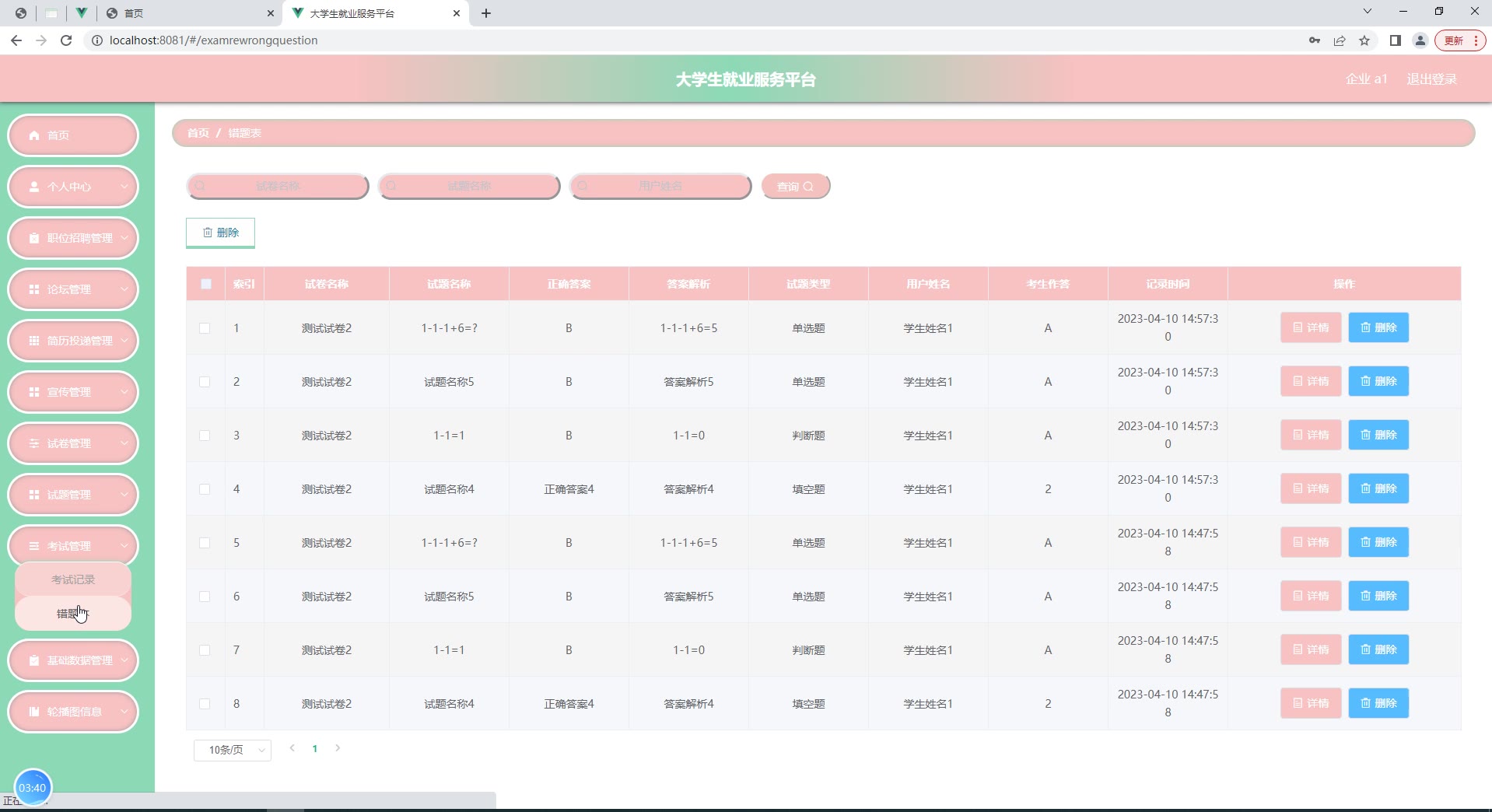Screen dimensions: 1492x812
Task: Open 详情 for row 8
Action: click(x=1311, y=703)
